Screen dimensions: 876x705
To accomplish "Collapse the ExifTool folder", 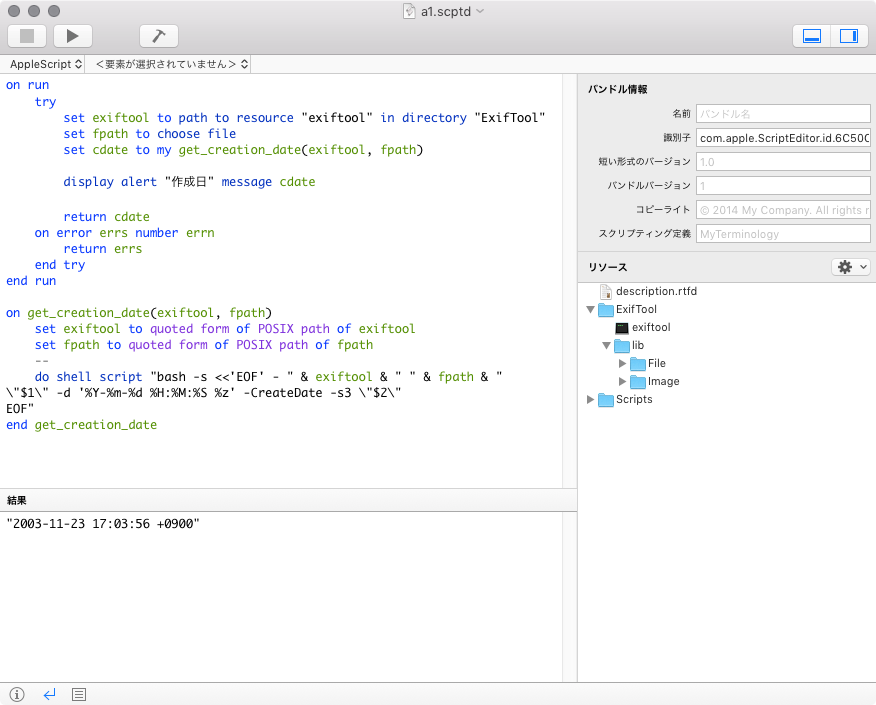I will click(x=590, y=310).
